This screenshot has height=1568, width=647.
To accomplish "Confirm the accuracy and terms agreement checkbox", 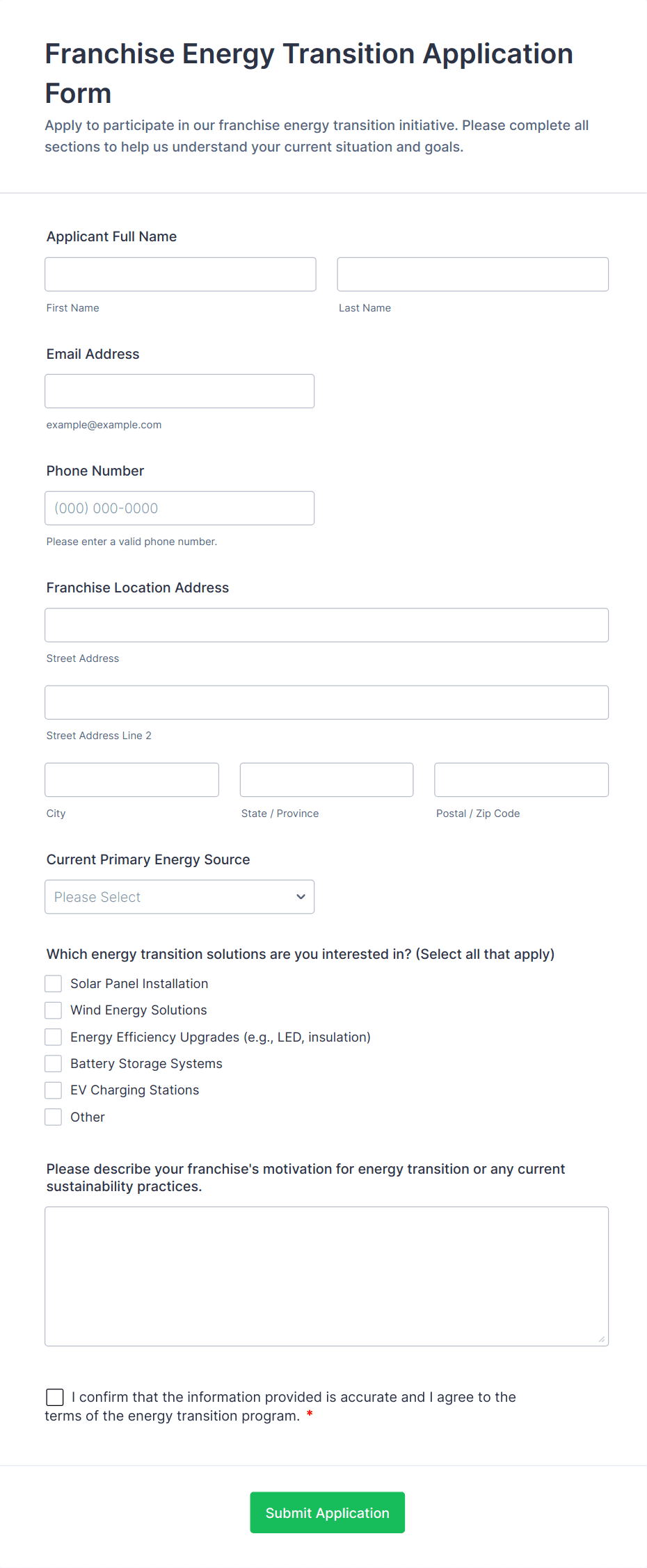I will (x=55, y=1397).
